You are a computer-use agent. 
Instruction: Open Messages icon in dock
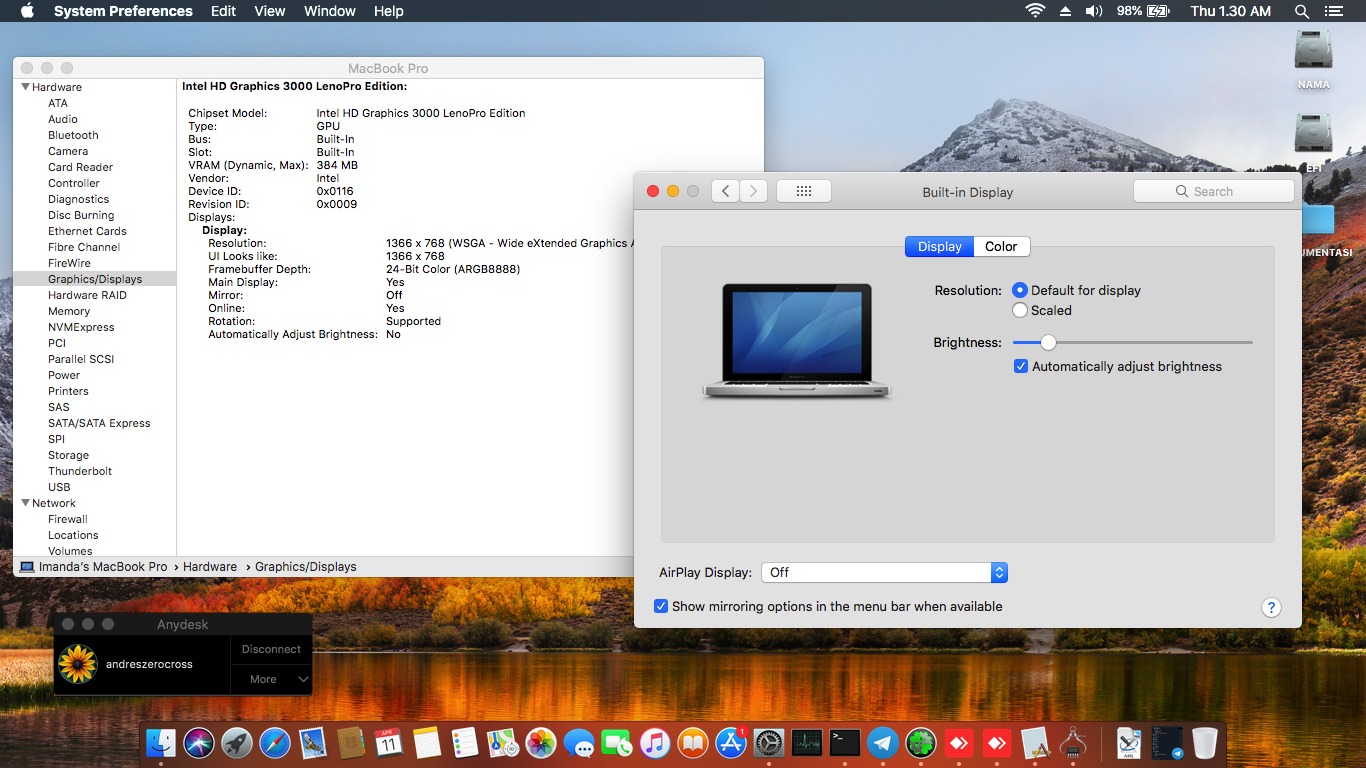click(x=579, y=743)
